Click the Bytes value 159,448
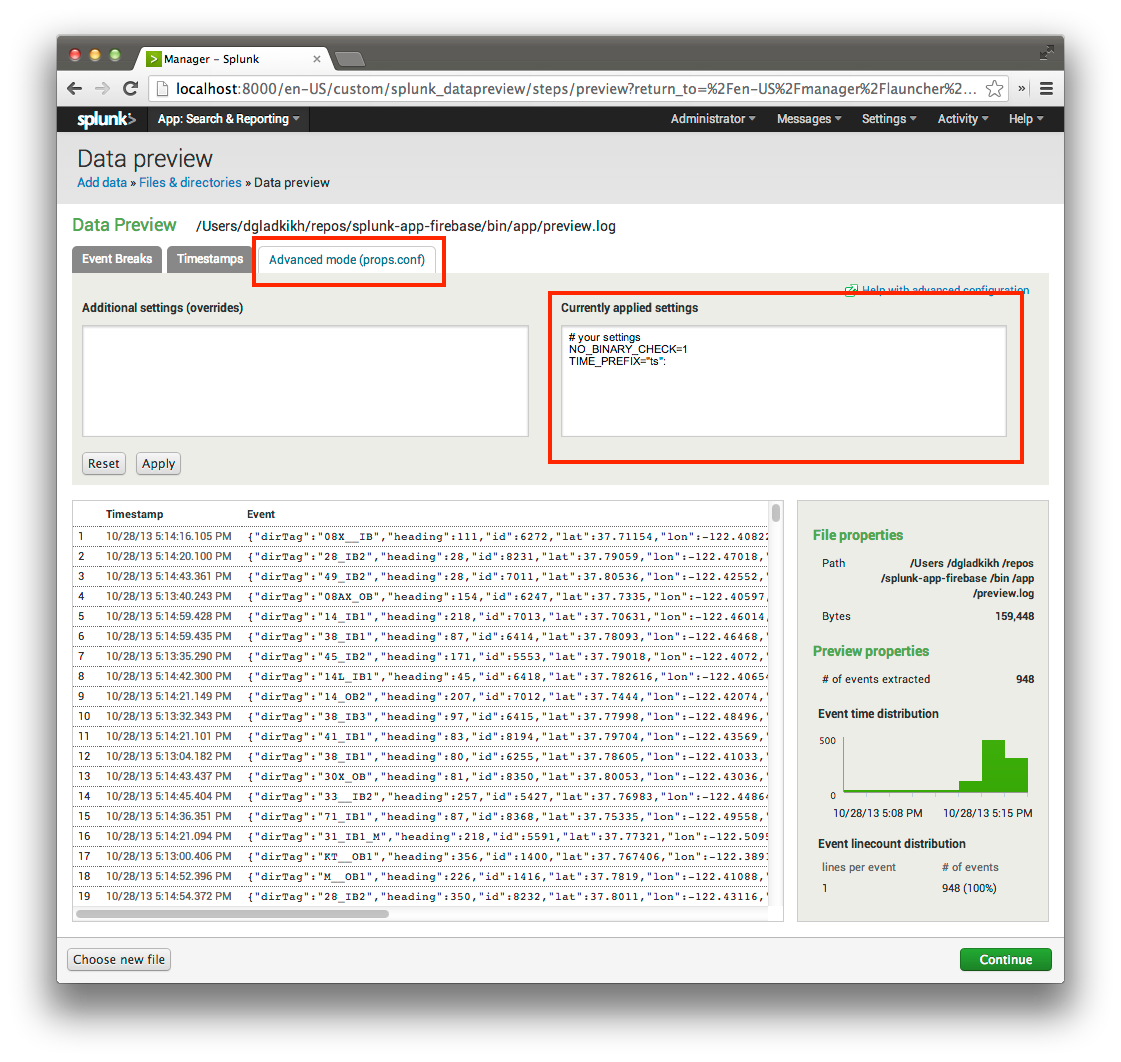1121x1062 pixels. [1014, 616]
